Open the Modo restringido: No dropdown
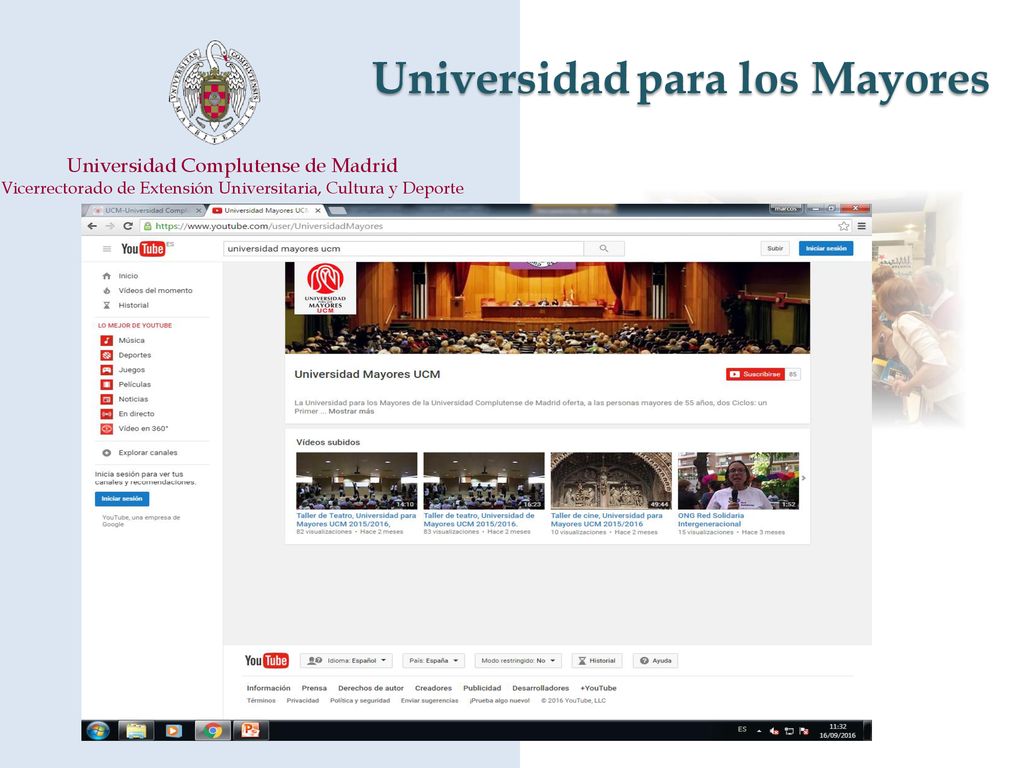The image size is (1024, 768). [518, 661]
